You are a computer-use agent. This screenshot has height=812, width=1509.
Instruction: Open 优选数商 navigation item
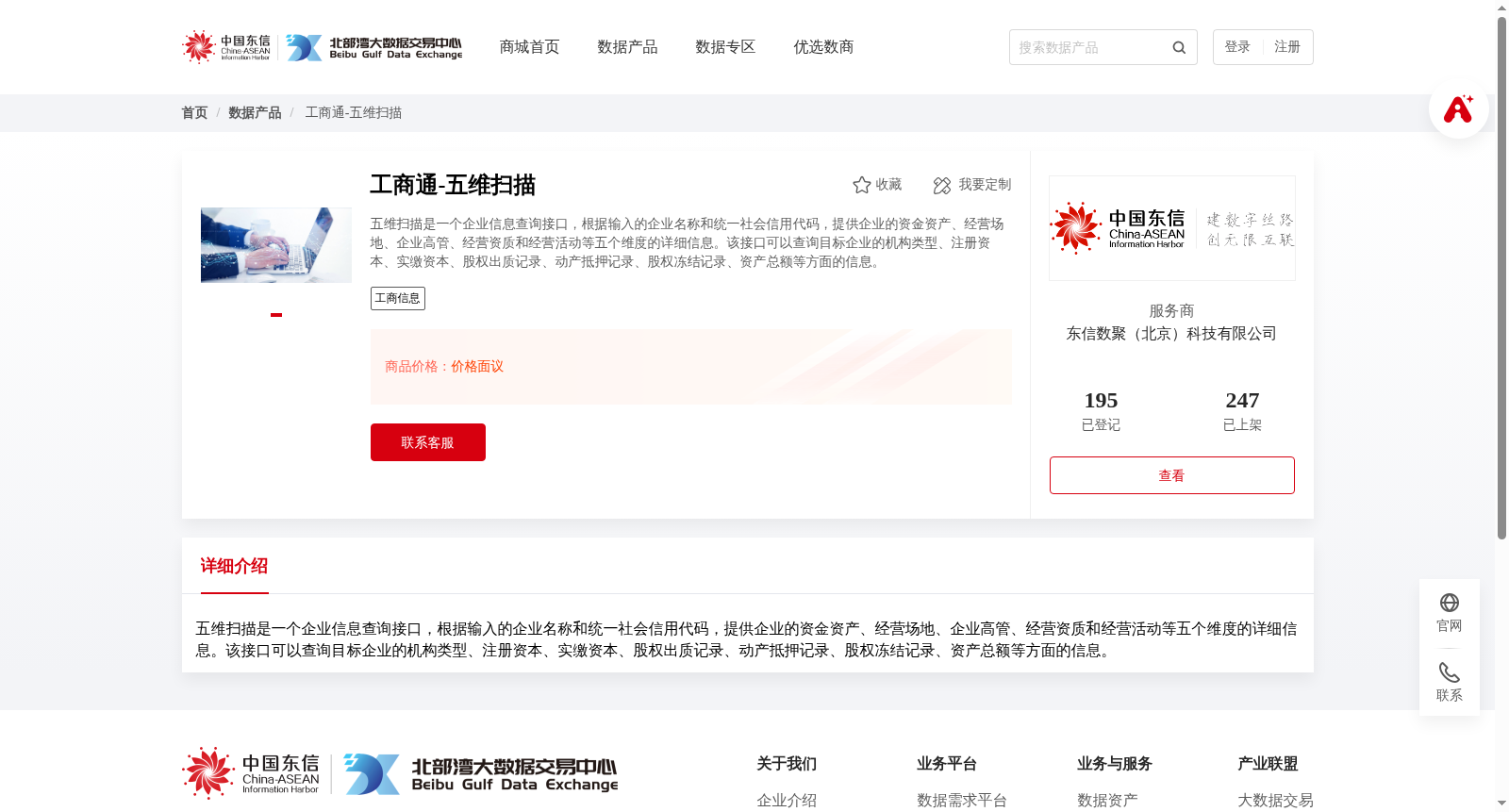coord(823,47)
